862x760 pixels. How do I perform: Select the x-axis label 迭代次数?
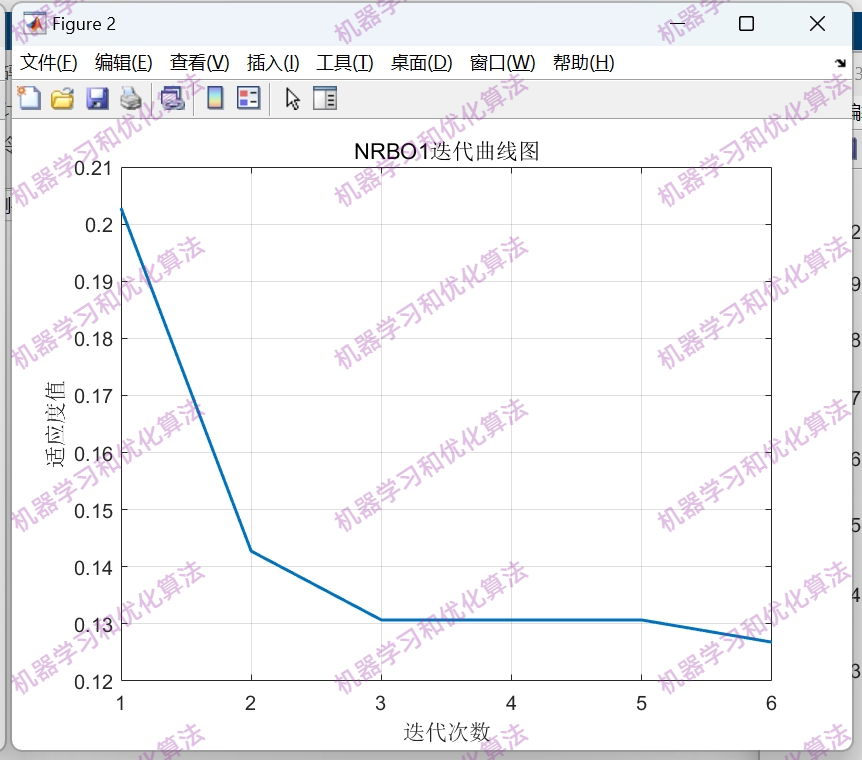point(446,732)
